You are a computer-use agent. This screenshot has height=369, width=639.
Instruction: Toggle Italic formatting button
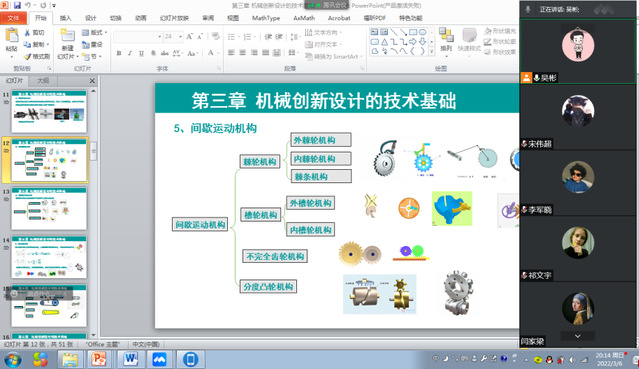click(x=130, y=53)
